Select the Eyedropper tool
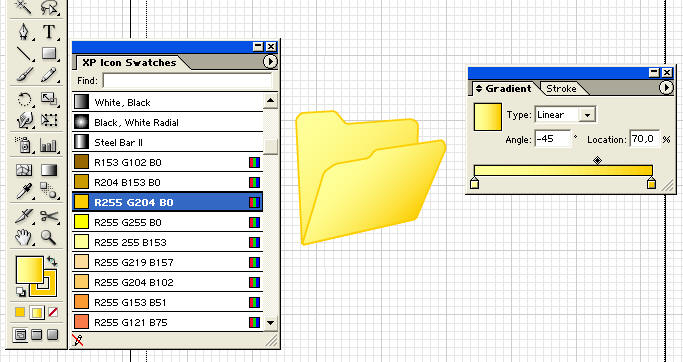Image resolution: width=683 pixels, height=362 pixels. pos(24,191)
